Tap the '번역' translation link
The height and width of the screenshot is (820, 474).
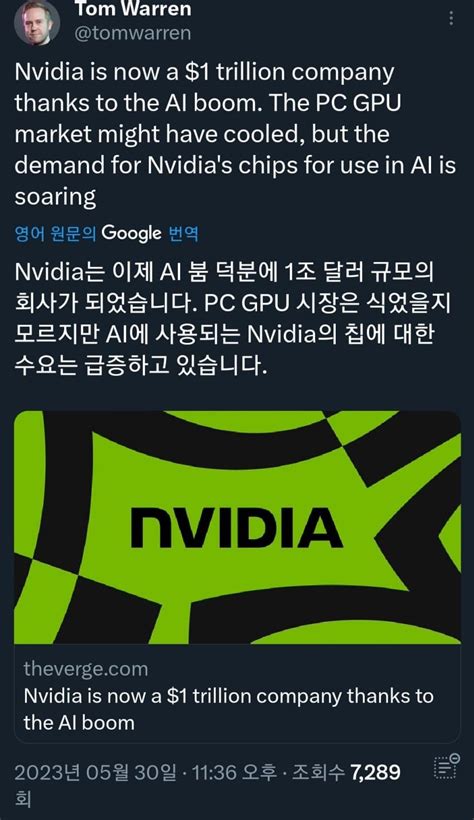click(183, 233)
